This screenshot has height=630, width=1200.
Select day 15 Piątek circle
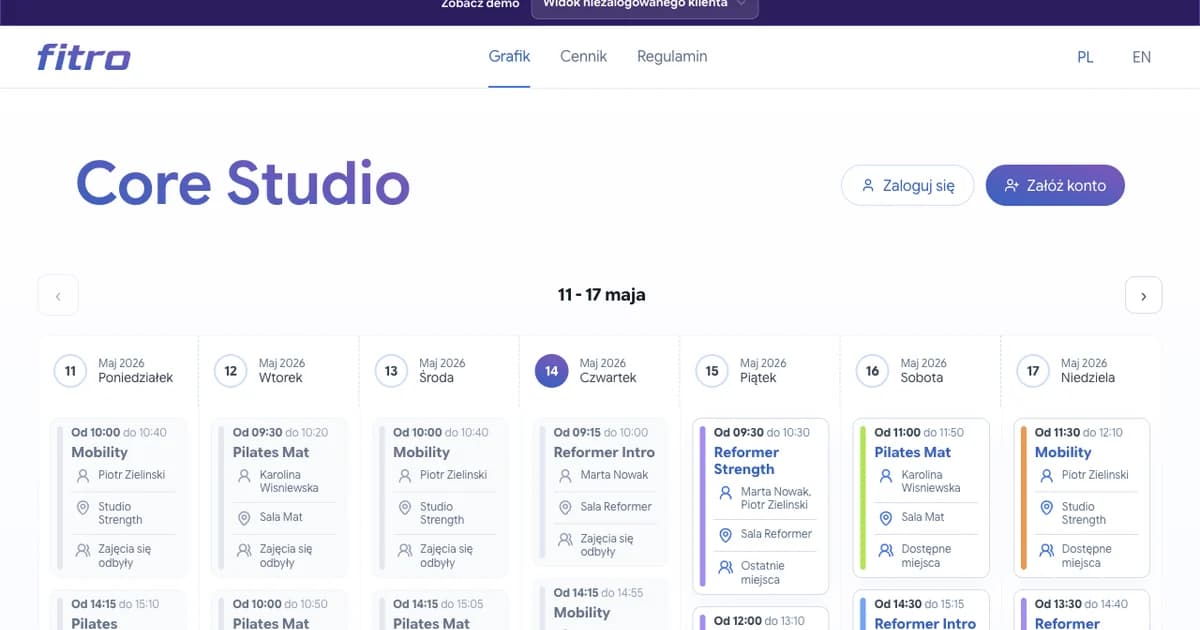coord(712,371)
